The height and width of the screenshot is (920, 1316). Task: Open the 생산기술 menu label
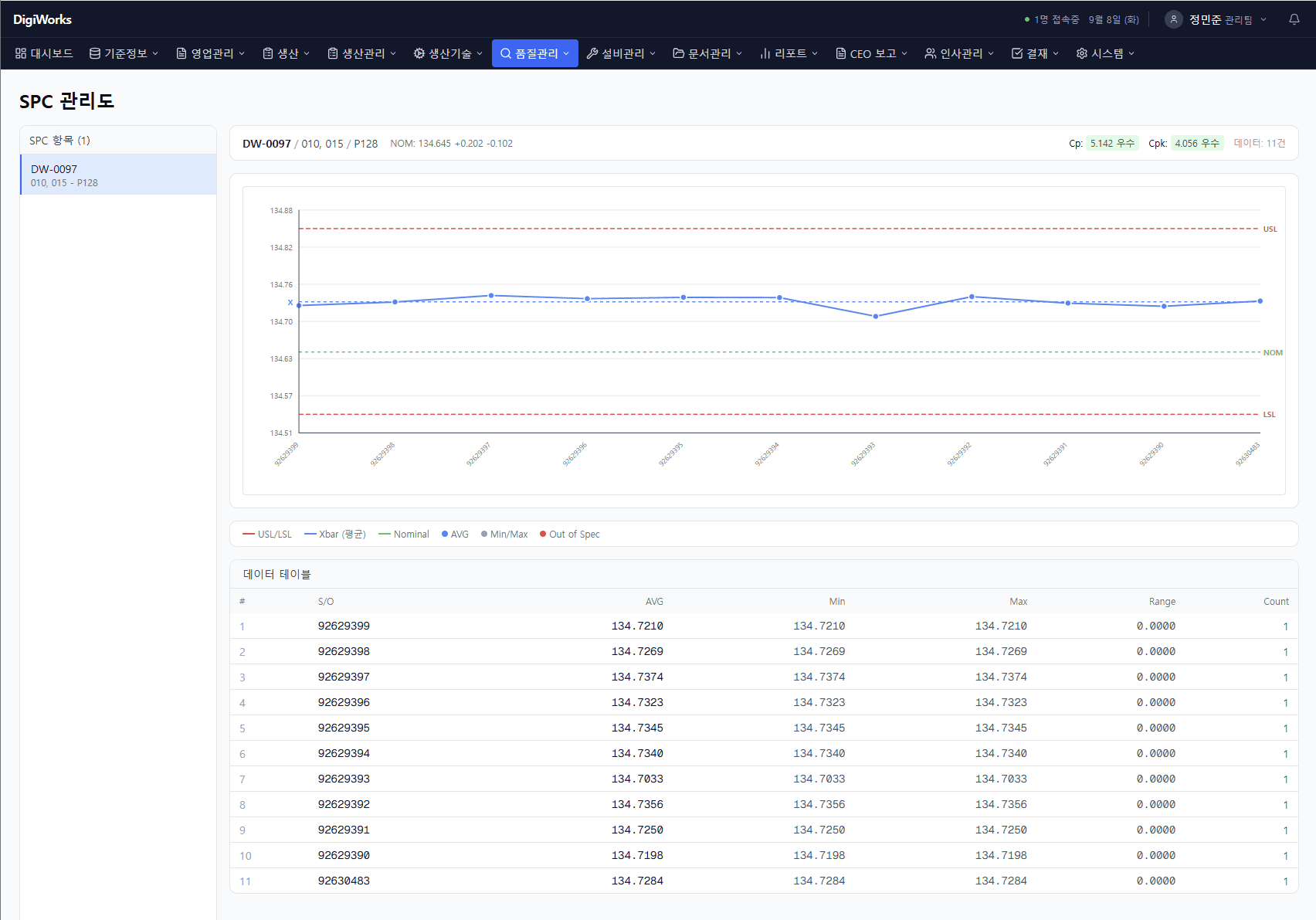(x=450, y=53)
